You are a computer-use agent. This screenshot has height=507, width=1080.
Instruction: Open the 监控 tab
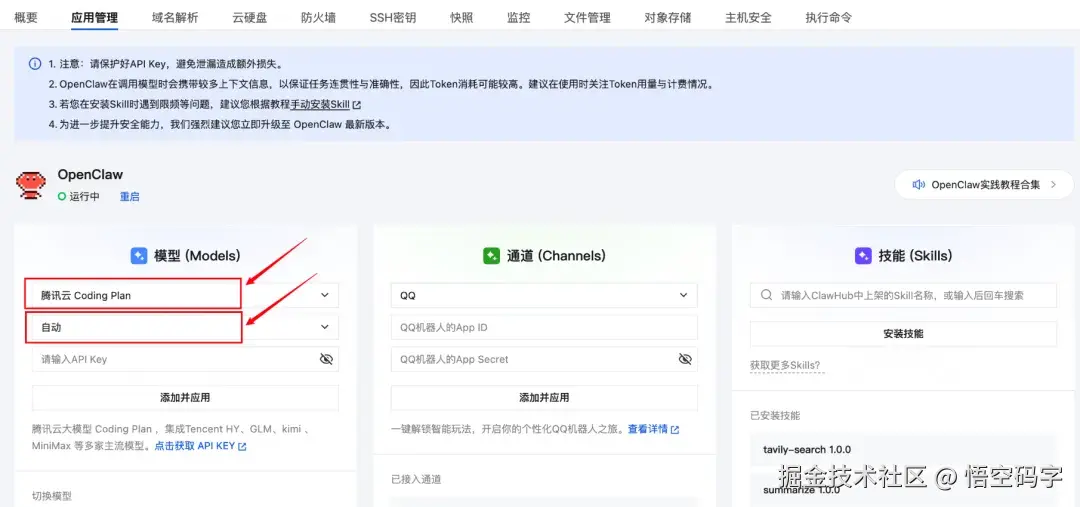(x=519, y=18)
